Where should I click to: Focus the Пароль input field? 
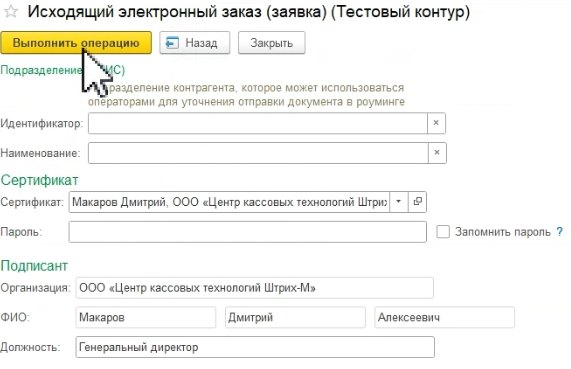click(248, 232)
